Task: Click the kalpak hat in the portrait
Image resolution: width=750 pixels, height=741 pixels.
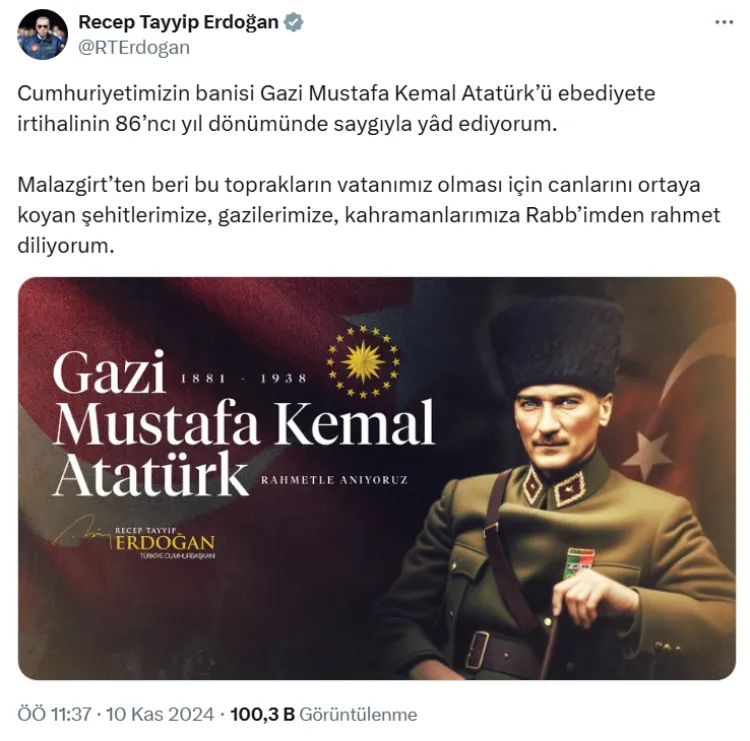Action: pyautogui.click(x=558, y=346)
